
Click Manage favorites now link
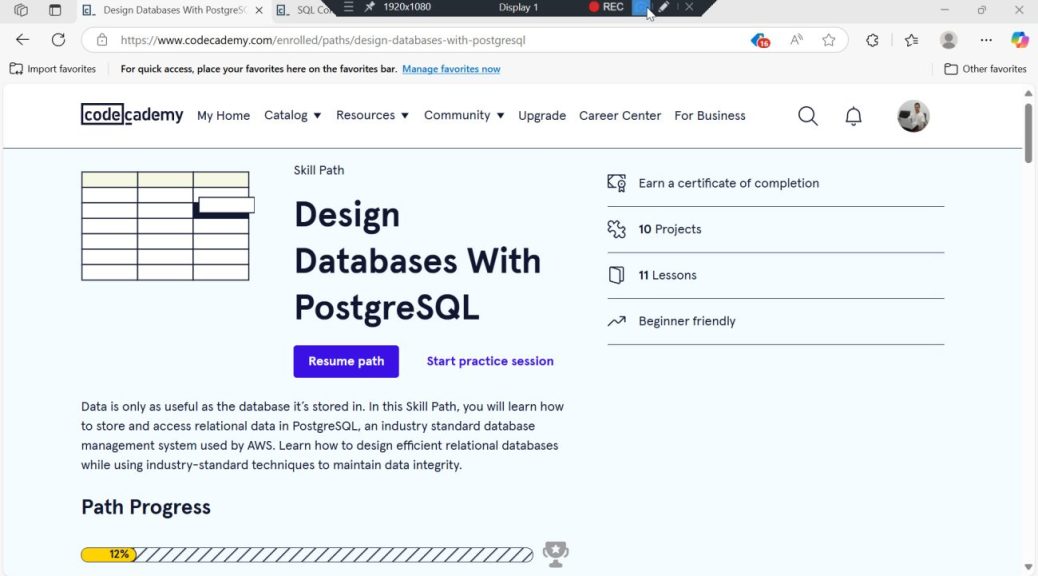click(x=451, y=69)
